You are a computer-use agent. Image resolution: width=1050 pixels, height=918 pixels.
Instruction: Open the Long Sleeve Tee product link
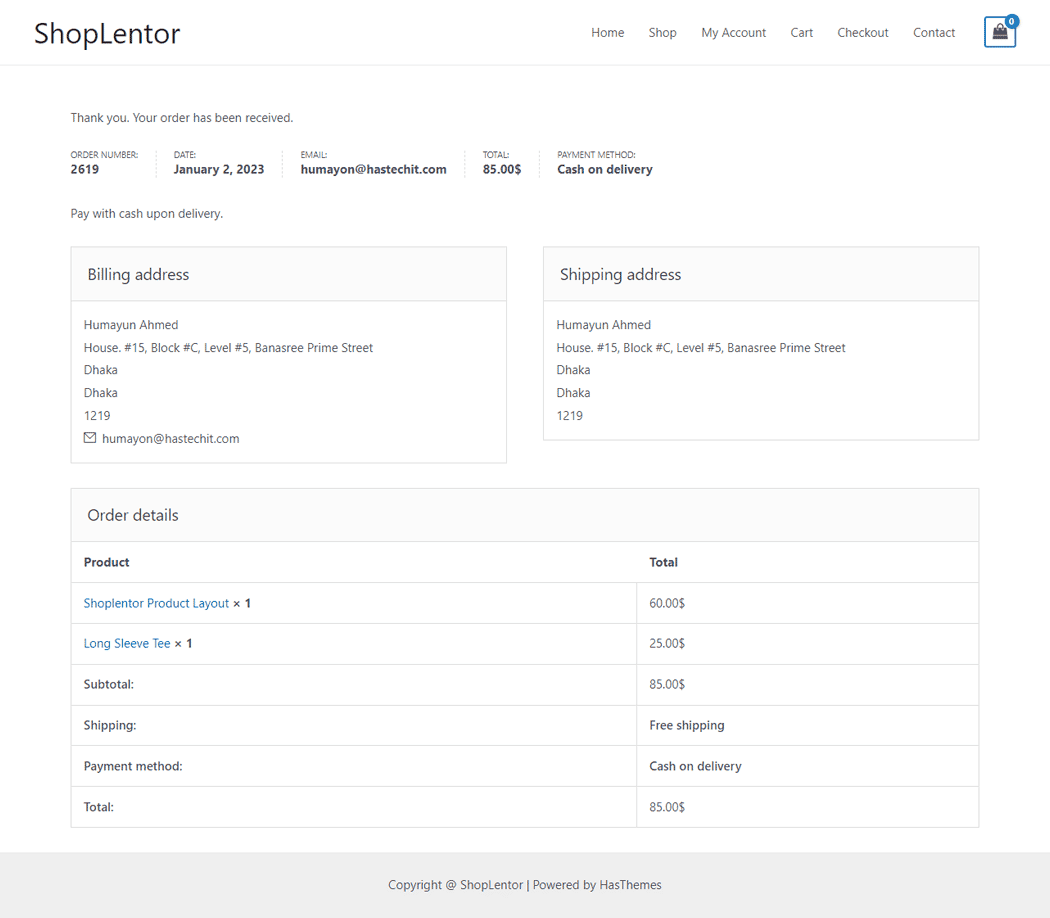[x=127, y=644]
